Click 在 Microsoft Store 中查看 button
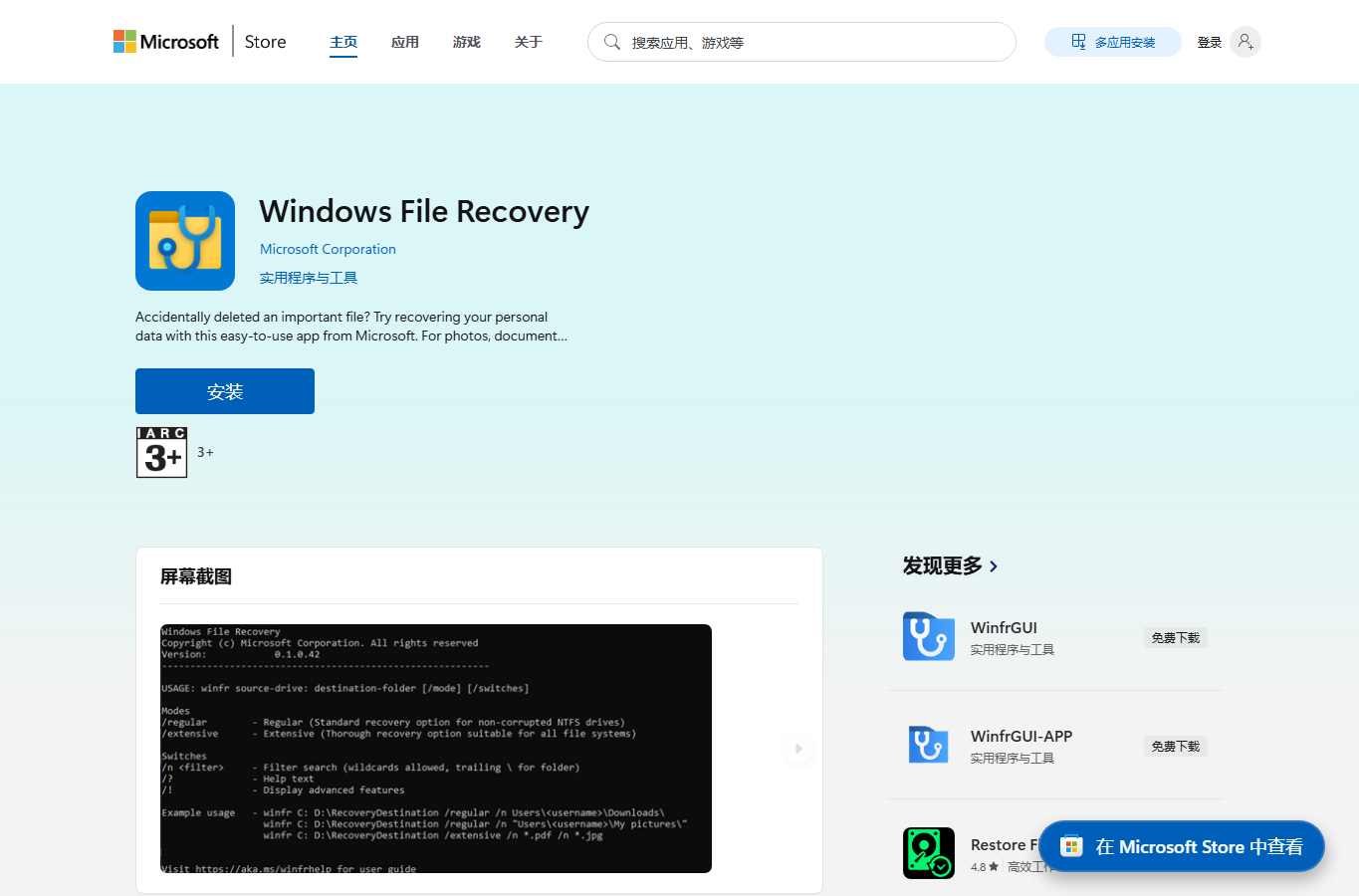Image resolution: width=1359 pixels, height=896 pixels. click(1182, 846)
